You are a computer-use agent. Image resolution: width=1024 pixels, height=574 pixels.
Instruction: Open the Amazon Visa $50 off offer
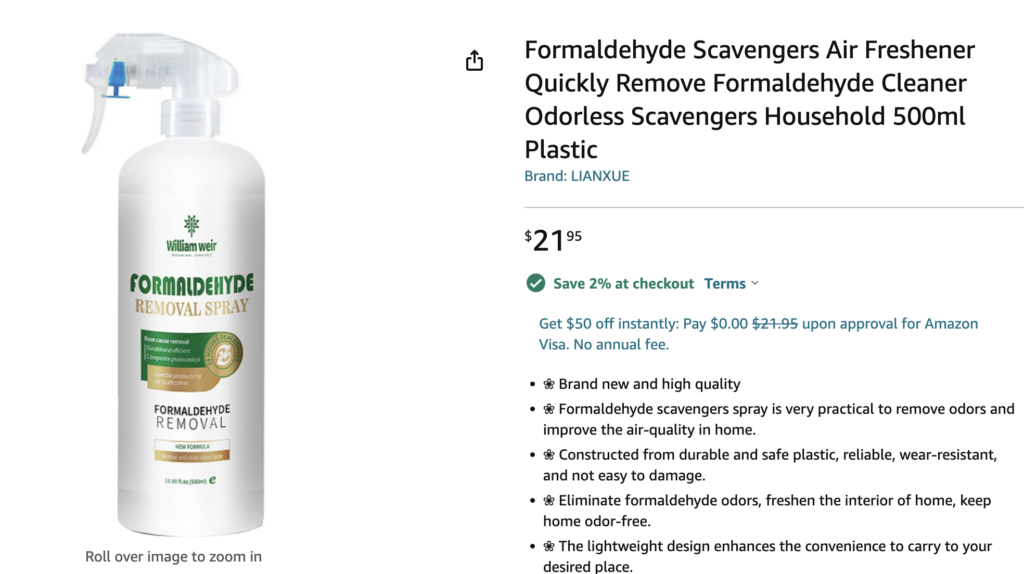(x=758, y=334)
